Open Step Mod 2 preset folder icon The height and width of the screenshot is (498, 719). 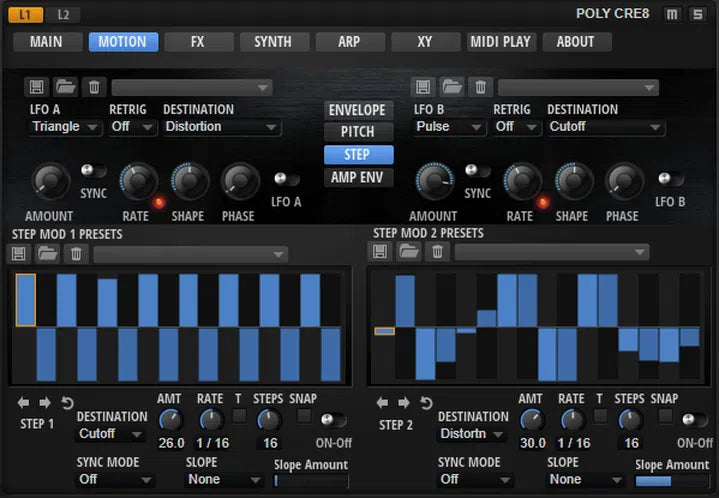[409, 252]
